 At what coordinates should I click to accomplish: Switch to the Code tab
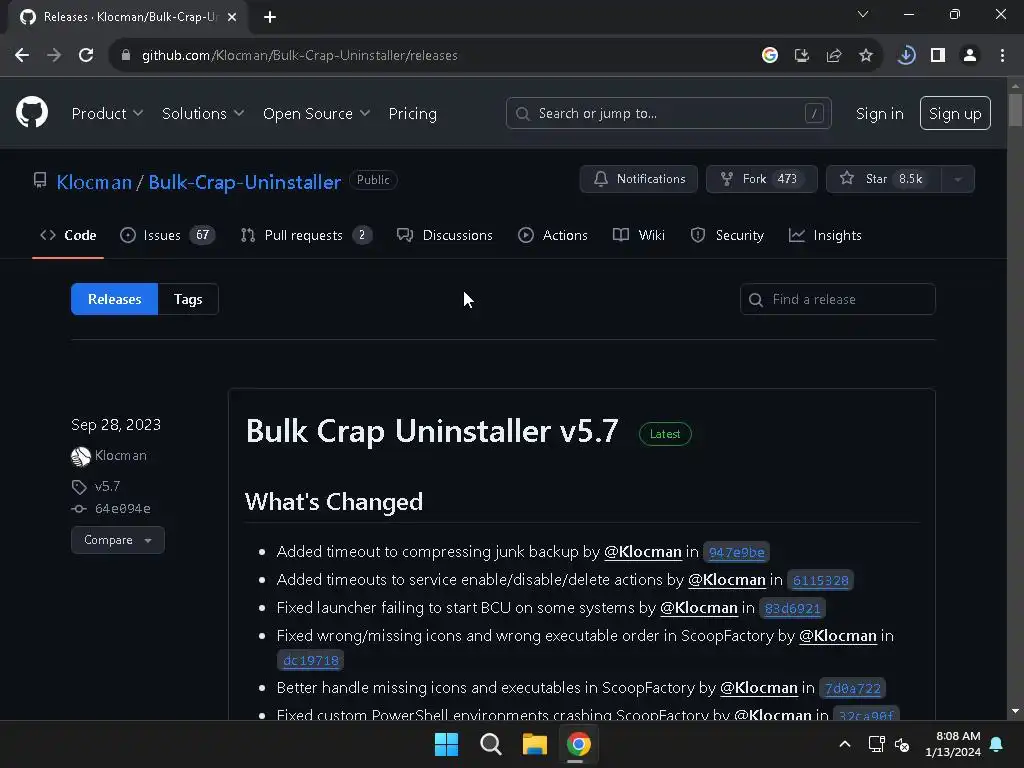68,235
